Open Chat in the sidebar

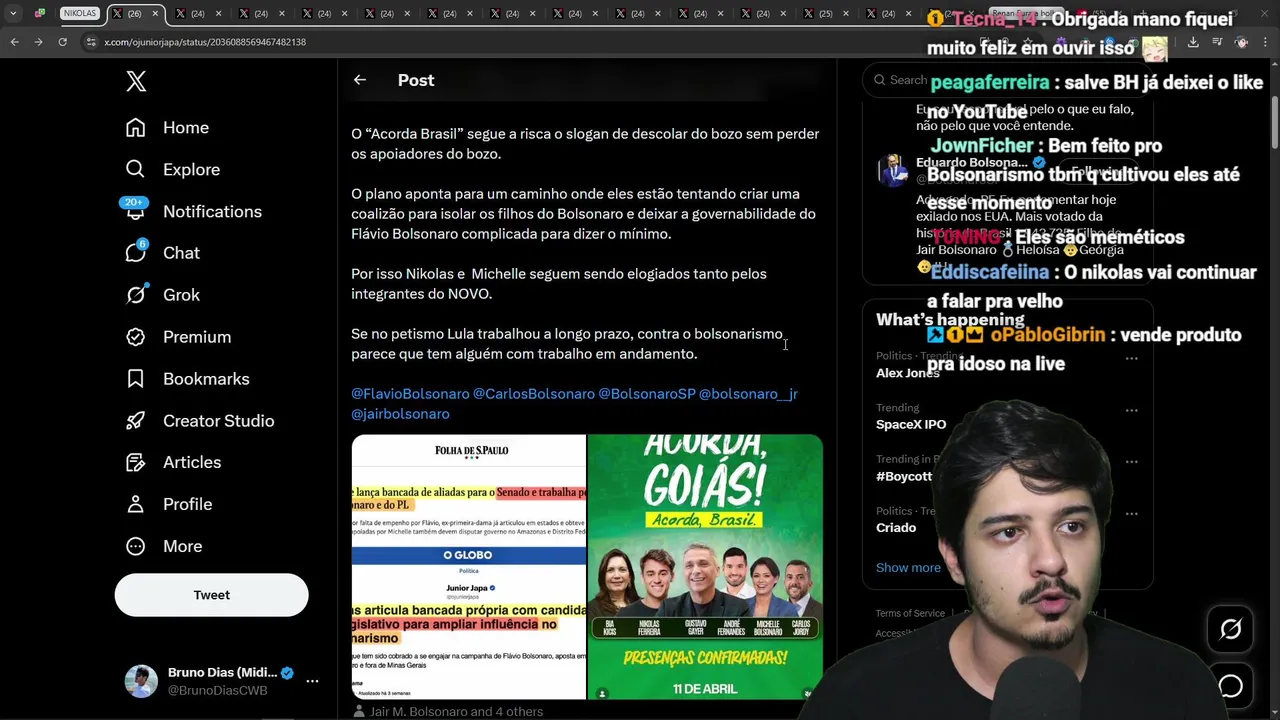[x=162, y=253]
